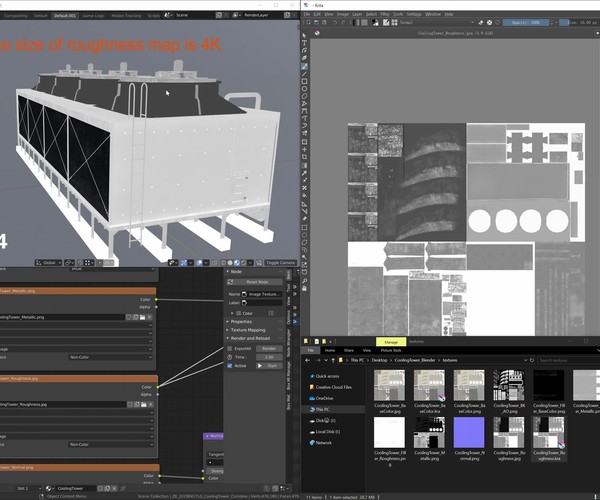
Task: Open the Image menu in Krita
Action: tap(342, 14)
